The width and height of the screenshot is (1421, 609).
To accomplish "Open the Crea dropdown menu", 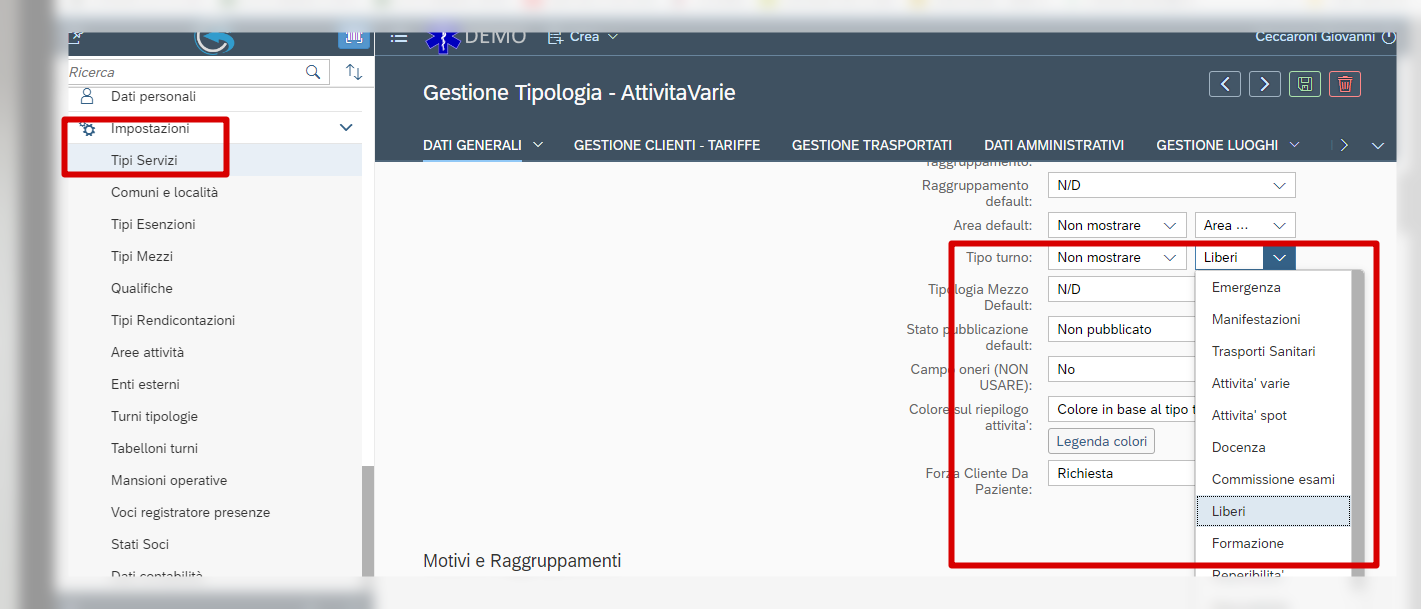I will pos(583,37).
